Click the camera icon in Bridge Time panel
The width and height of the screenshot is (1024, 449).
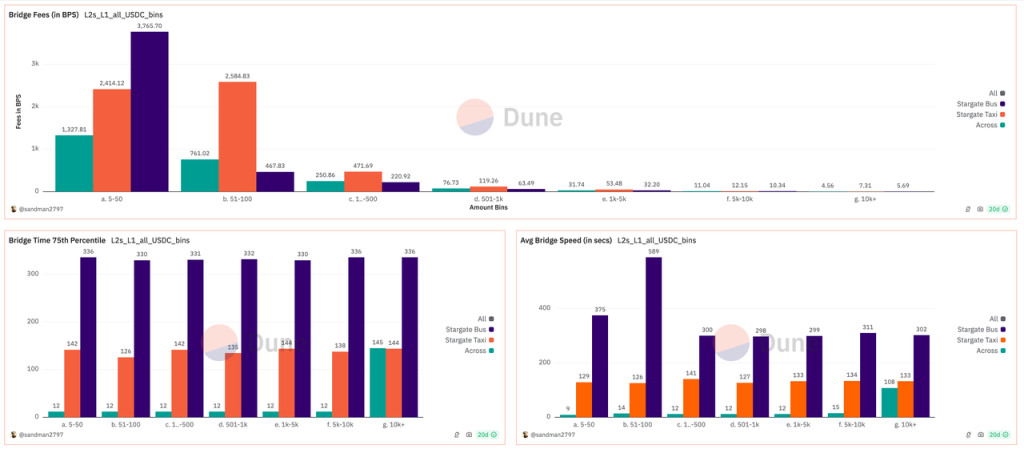point(468,435)
